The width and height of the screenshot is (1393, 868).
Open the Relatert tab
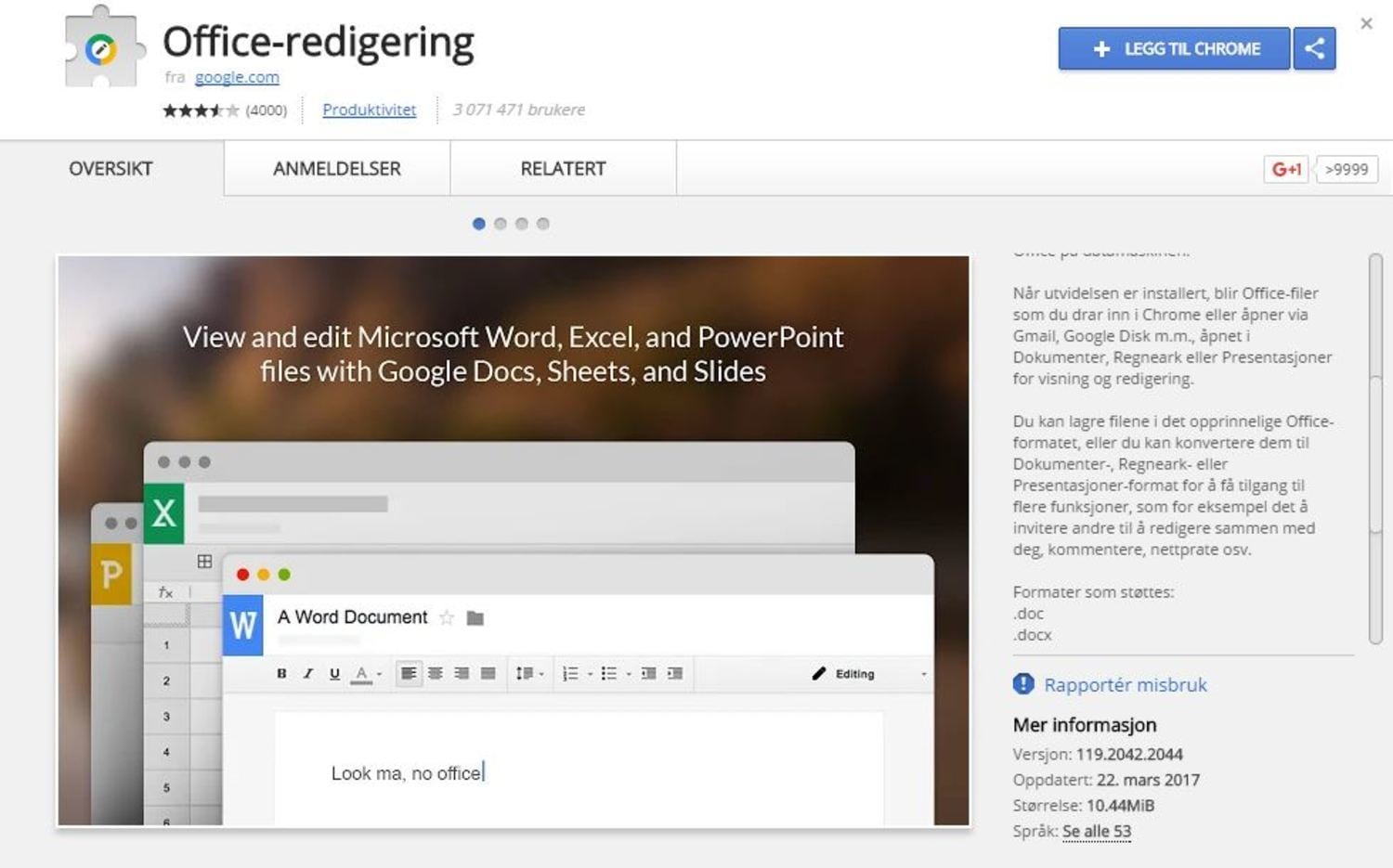tap(563, 169)
